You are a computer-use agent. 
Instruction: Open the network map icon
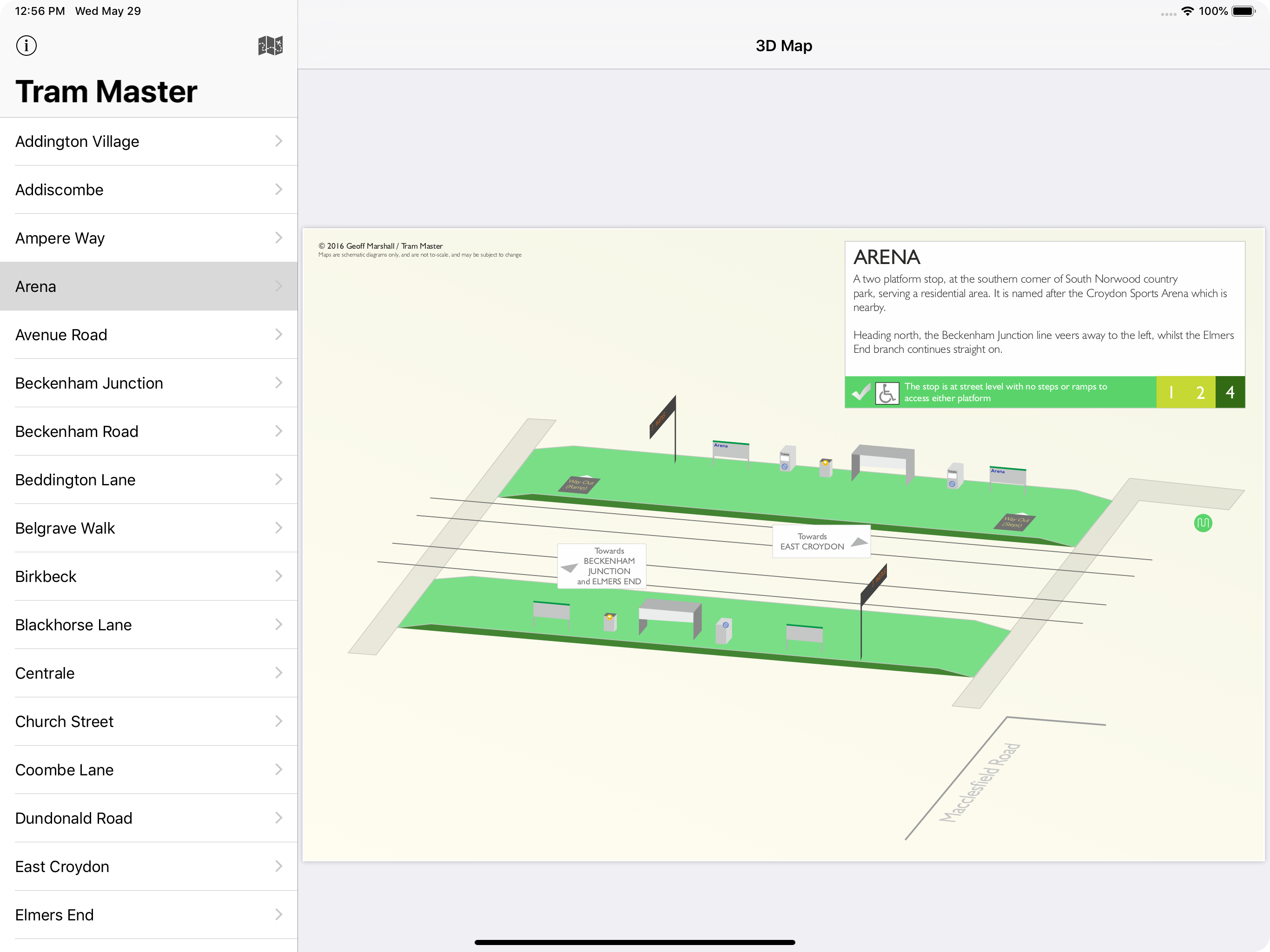coord(270,46)
